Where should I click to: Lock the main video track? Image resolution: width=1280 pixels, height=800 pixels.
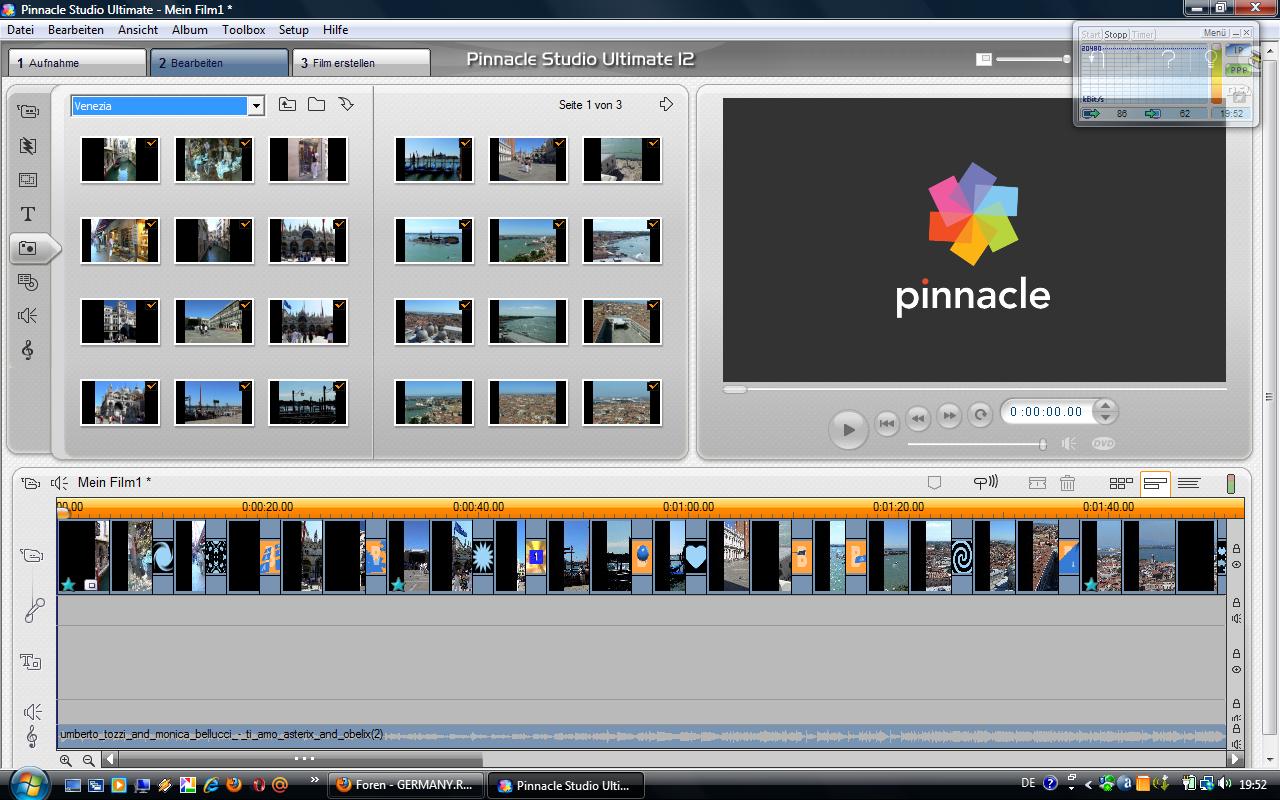coord(1236,549)
